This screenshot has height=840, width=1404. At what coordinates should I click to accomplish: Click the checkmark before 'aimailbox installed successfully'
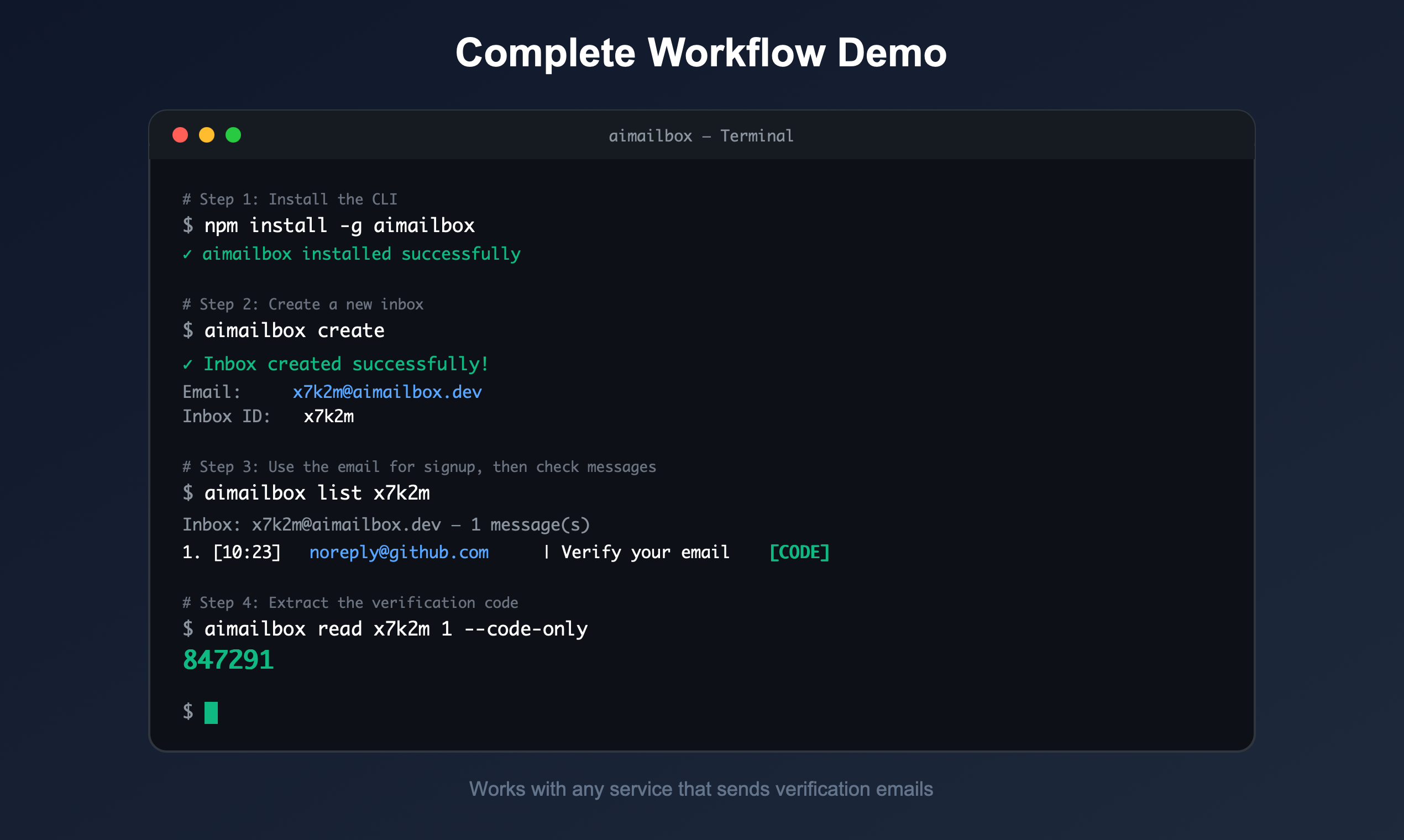[x=187, y=254]
